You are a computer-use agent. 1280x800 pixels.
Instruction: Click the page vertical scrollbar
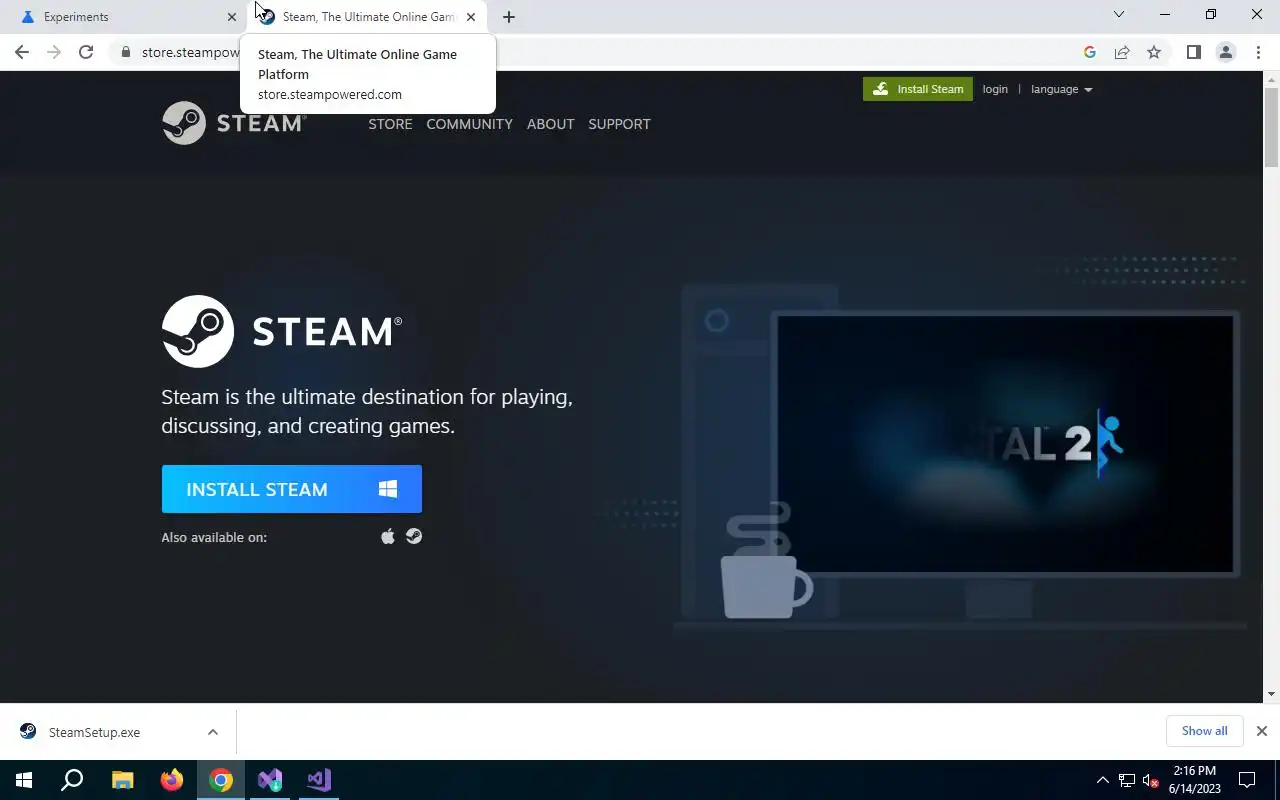[1271, 127]
